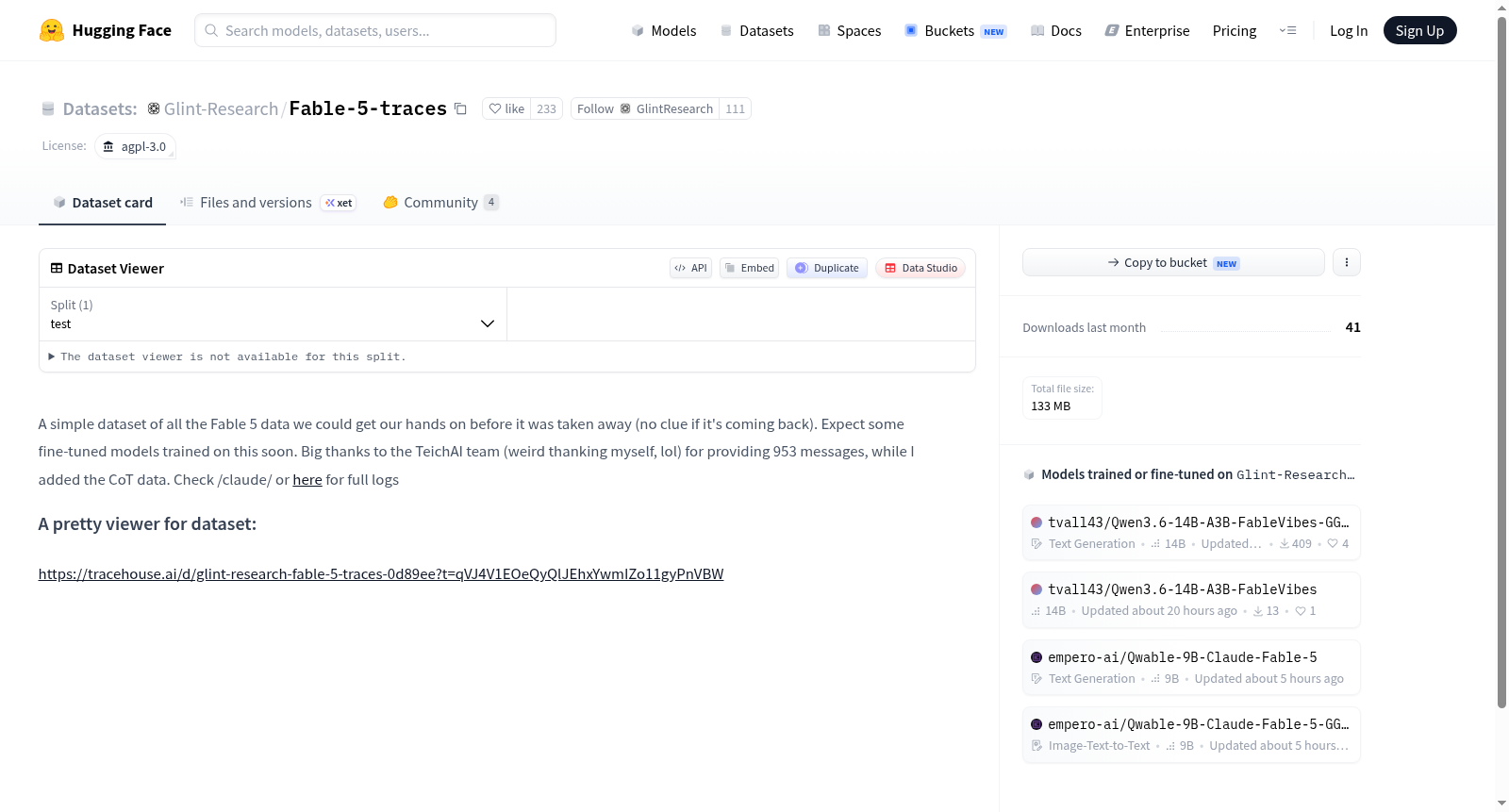Open the tracehouse.ai viewer link
The width and height of the screenshot is (1509, 812).
click(381, 573)
